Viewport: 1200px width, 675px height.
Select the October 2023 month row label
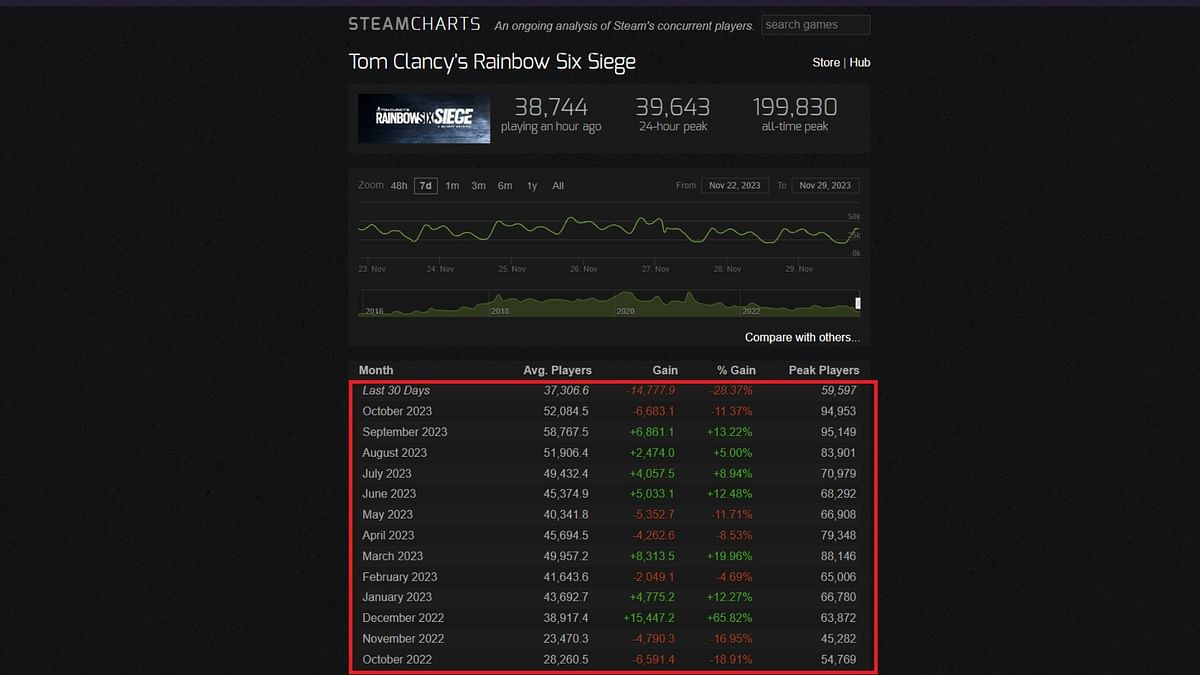397,411
